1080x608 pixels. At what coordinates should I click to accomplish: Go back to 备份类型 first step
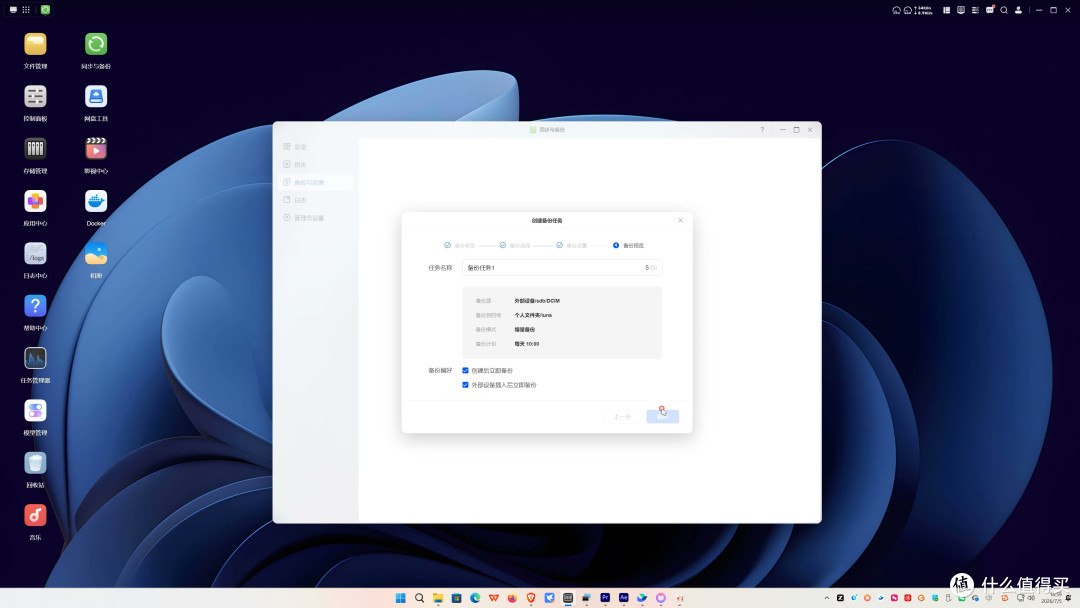460,245
